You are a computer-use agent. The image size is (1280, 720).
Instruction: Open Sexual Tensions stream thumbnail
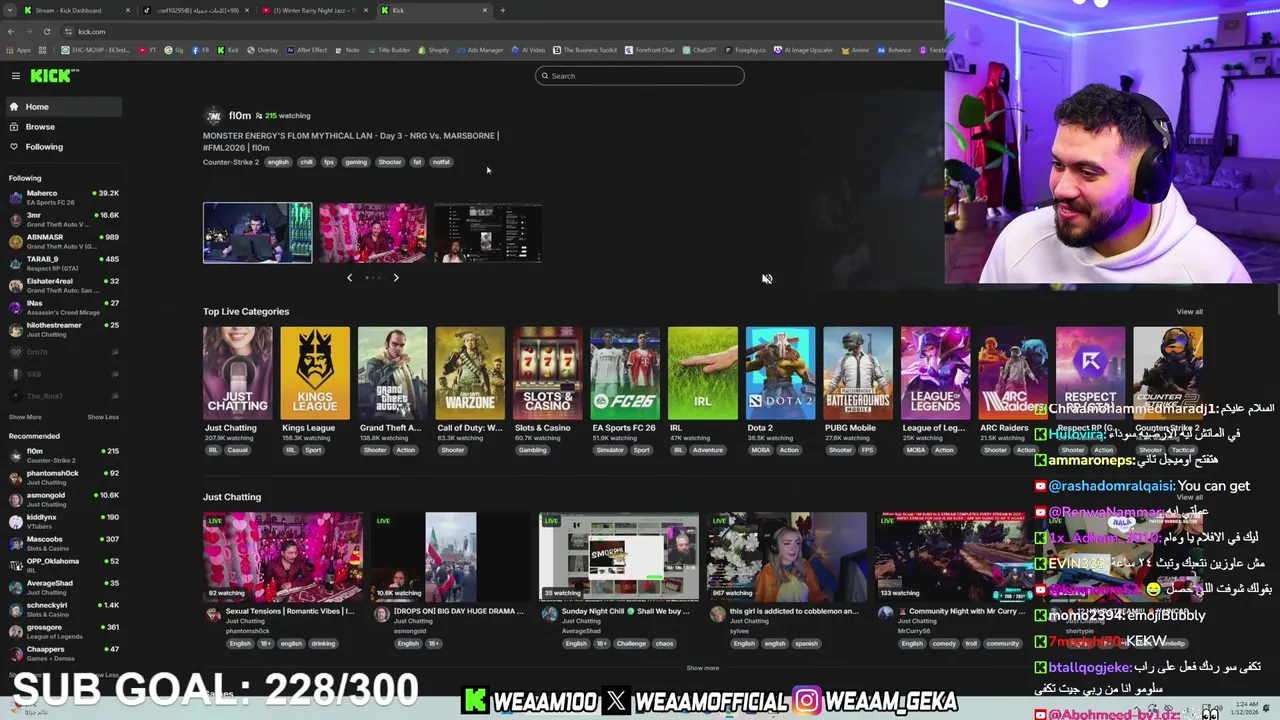283,557
